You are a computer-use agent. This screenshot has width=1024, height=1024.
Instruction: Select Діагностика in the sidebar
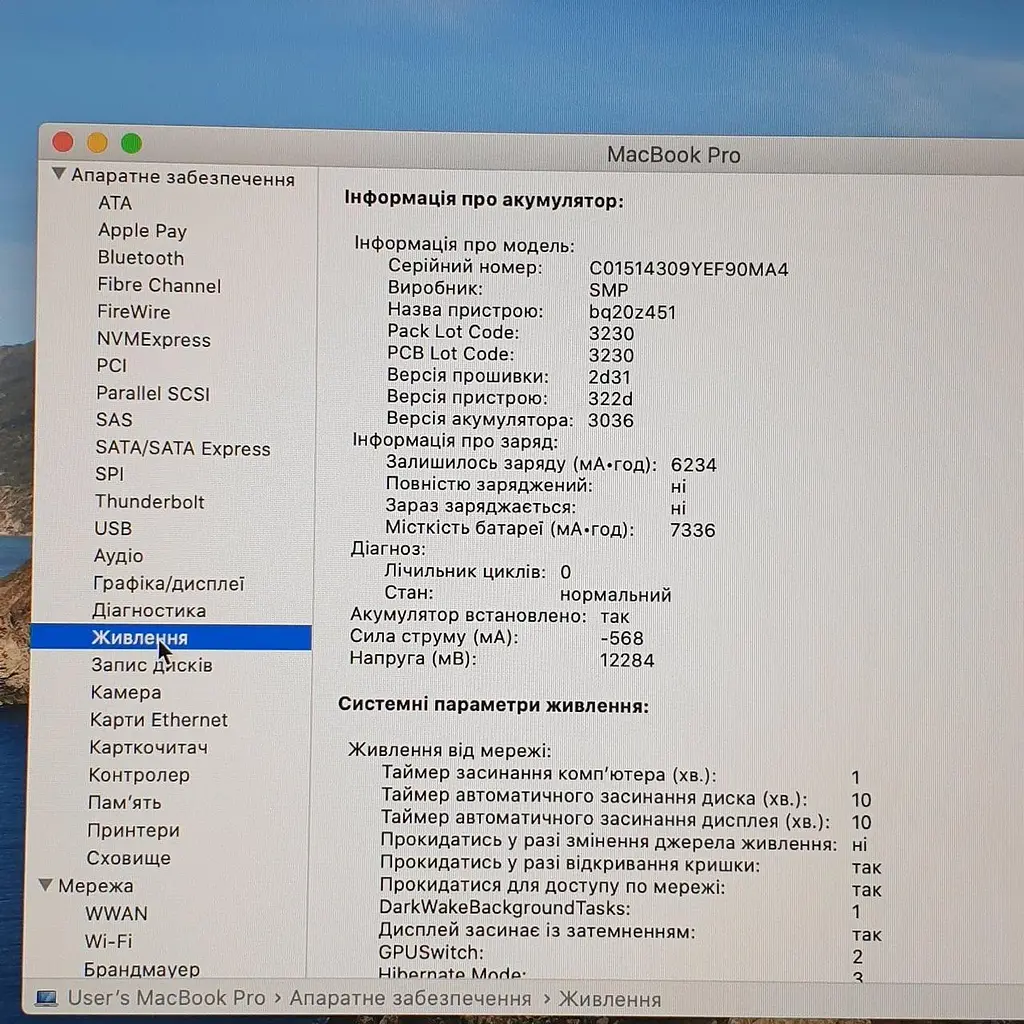coord(149,611)
